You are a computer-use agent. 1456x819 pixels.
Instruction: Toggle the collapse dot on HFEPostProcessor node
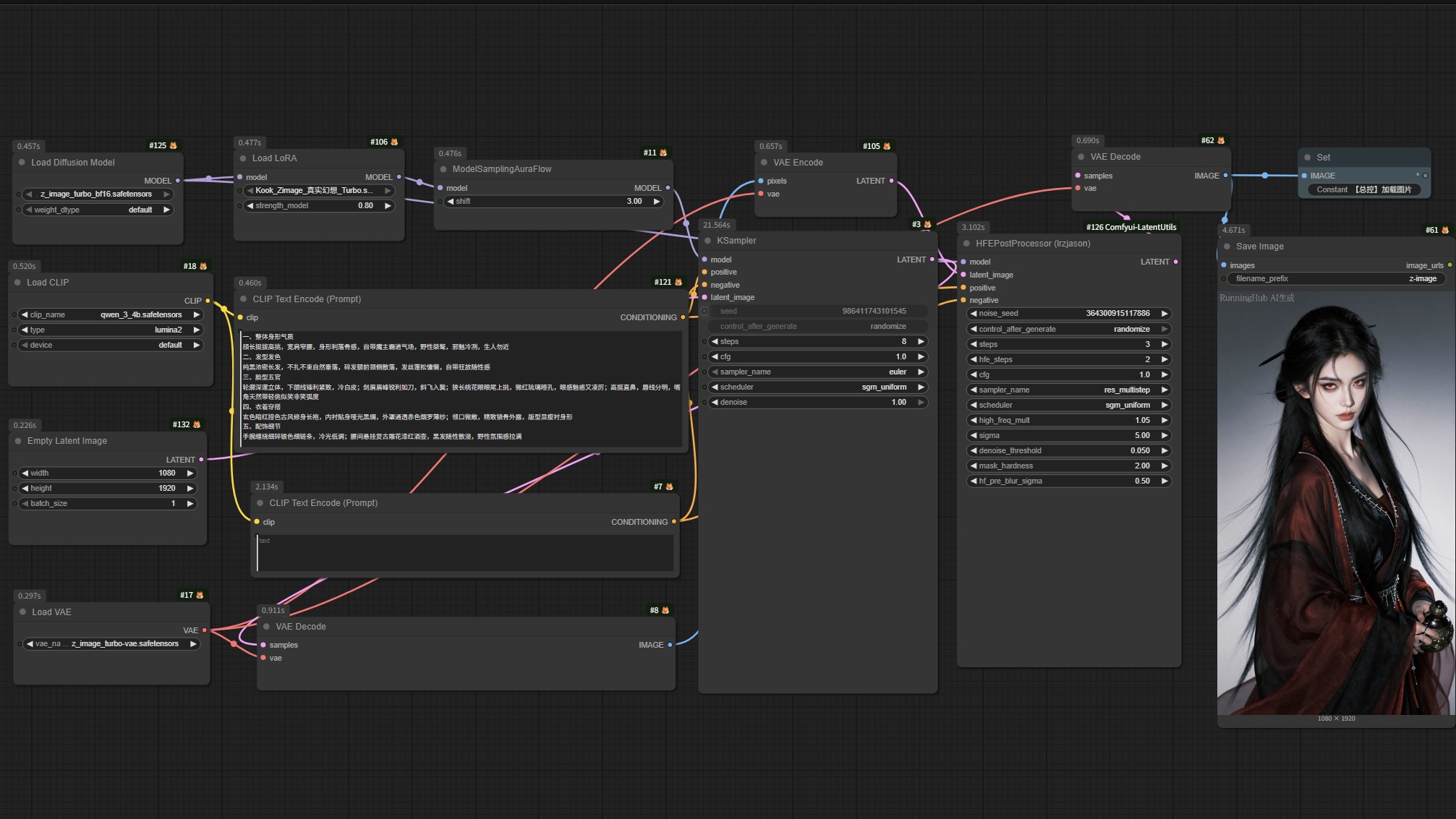[966, 244]
